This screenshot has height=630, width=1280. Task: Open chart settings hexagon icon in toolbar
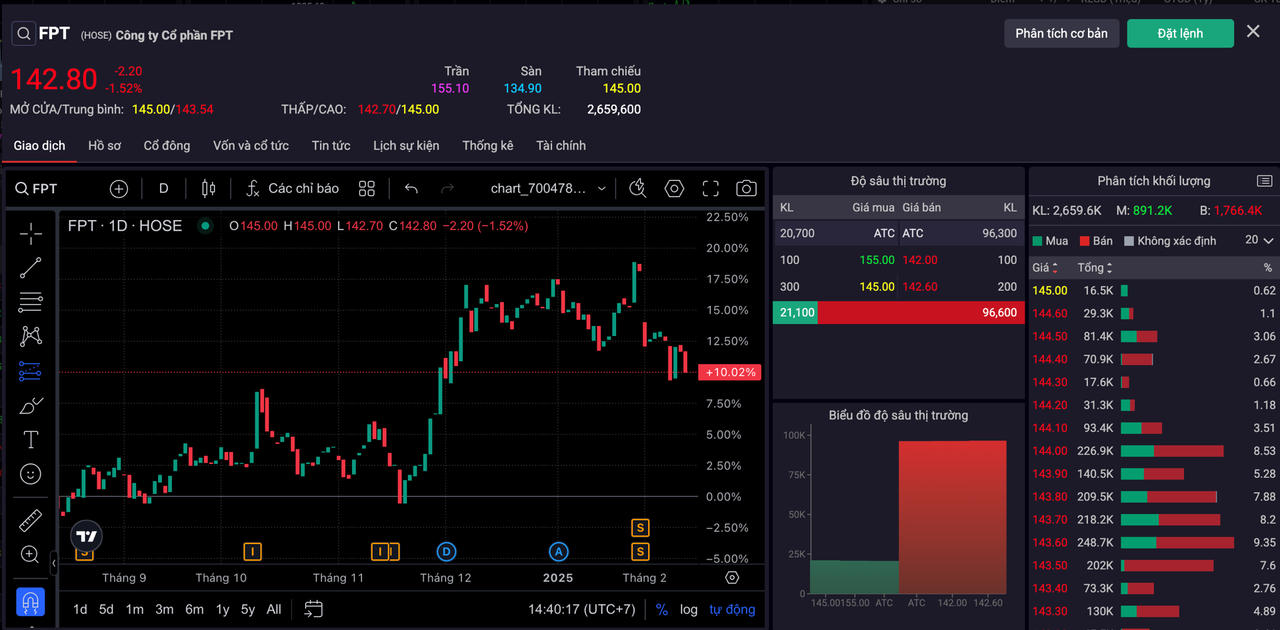(674, 189)
